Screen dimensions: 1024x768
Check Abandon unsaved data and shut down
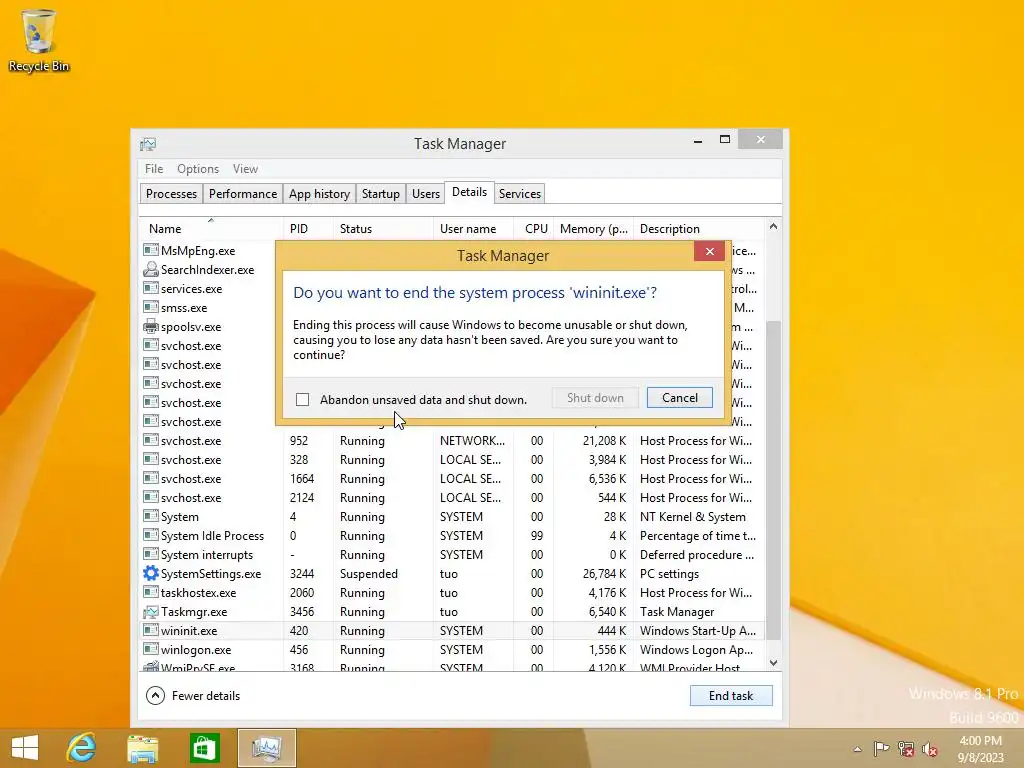[x=302, y=399]
